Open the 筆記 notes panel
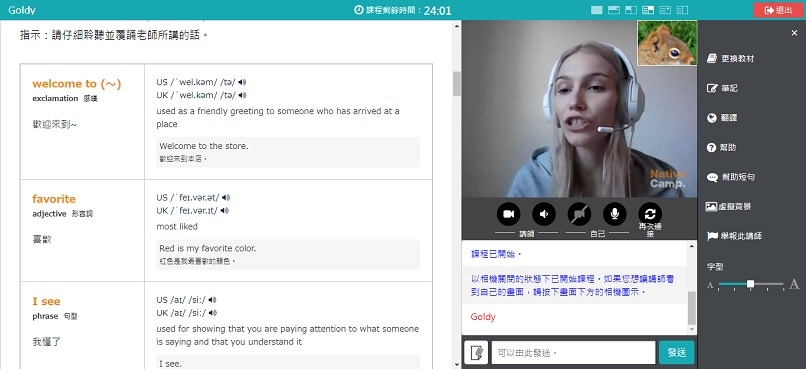 (x=722, y=88)
